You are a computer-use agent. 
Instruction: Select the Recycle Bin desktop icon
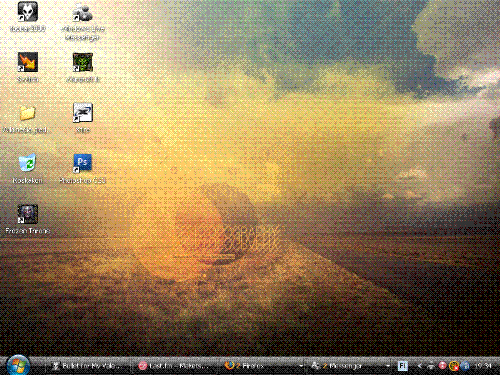click(x=27, y=169)
